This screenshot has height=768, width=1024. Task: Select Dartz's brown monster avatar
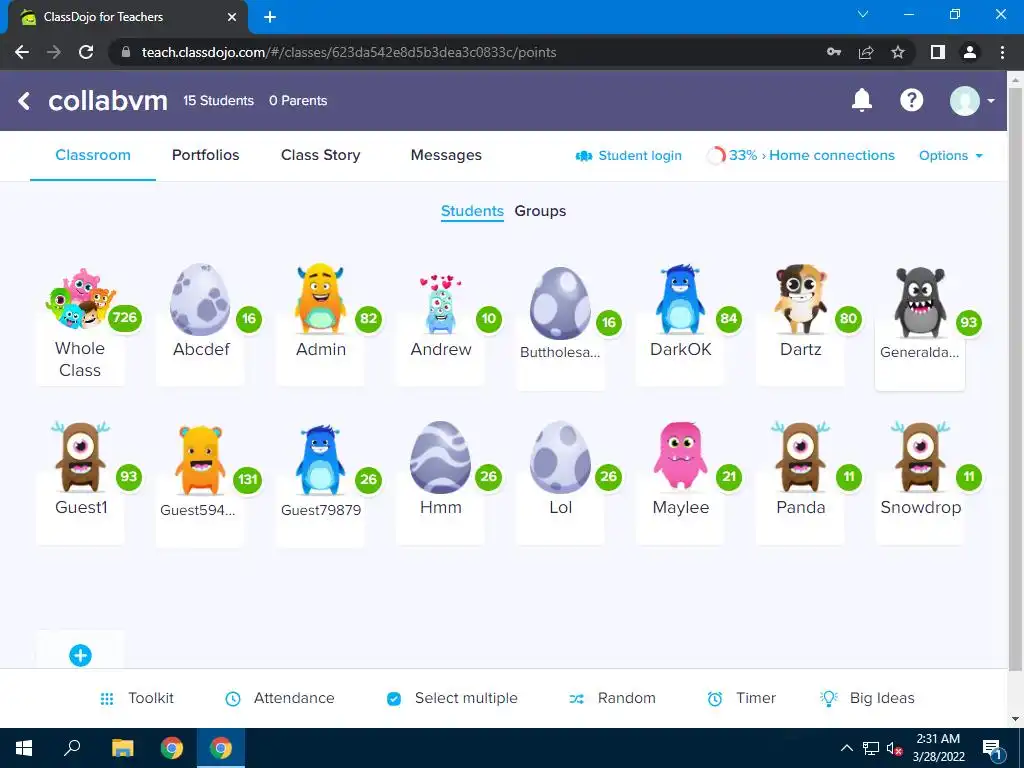[x=801, y=298]
